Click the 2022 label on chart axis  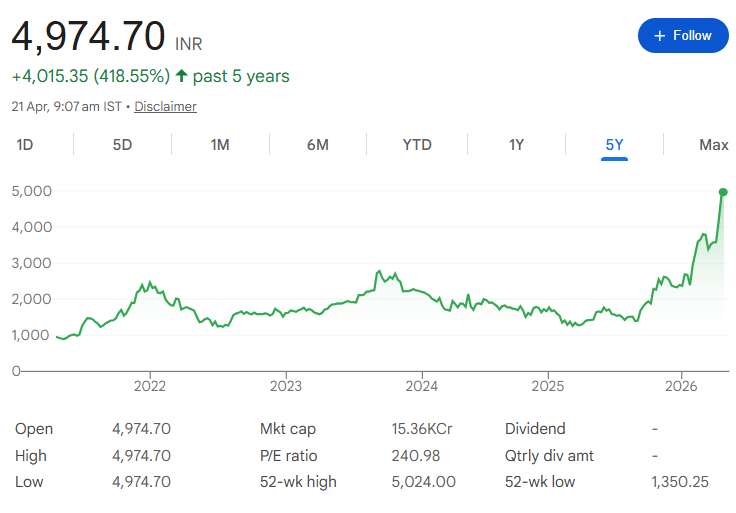pos(150,386)
